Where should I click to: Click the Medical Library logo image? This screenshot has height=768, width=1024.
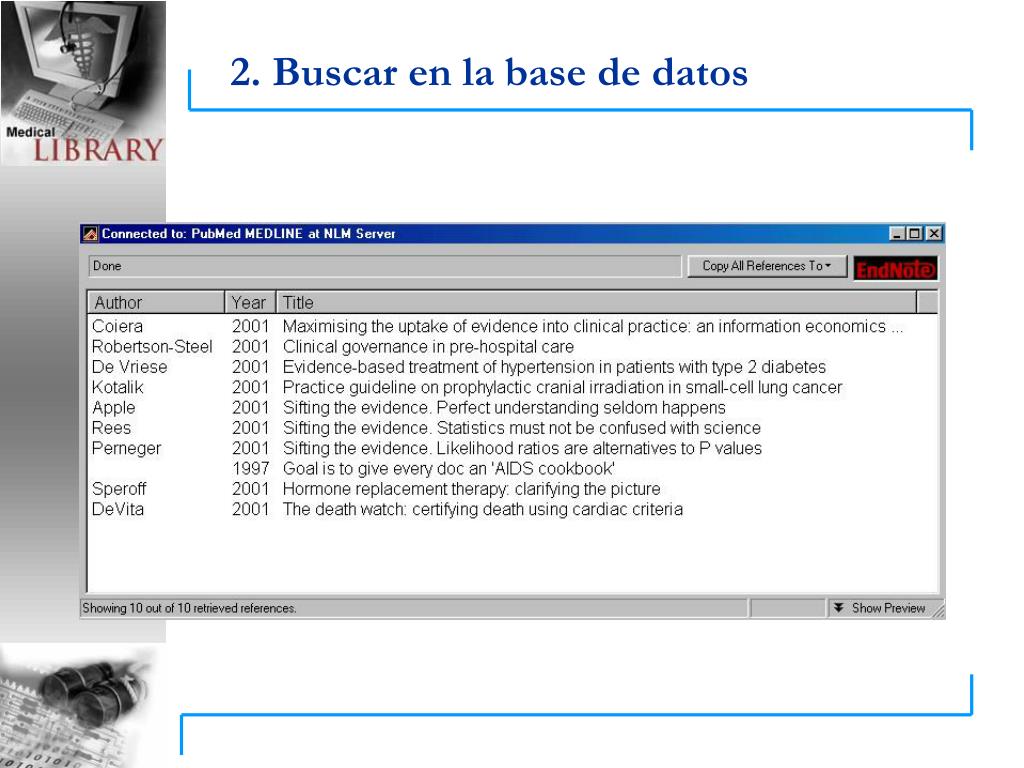pyautogui.click(x=83, y=82)
